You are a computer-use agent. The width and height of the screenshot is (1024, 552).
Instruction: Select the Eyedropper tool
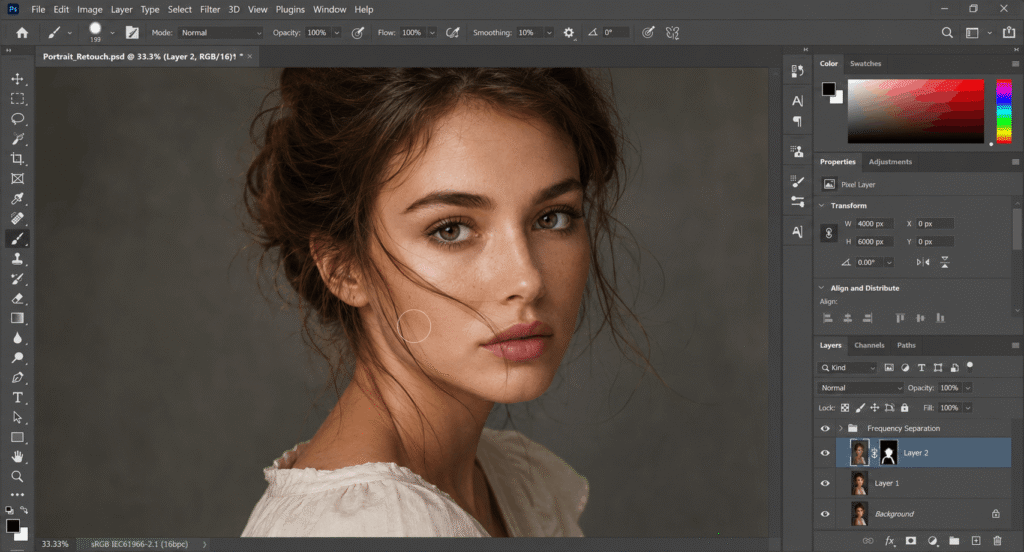[18, 199]
